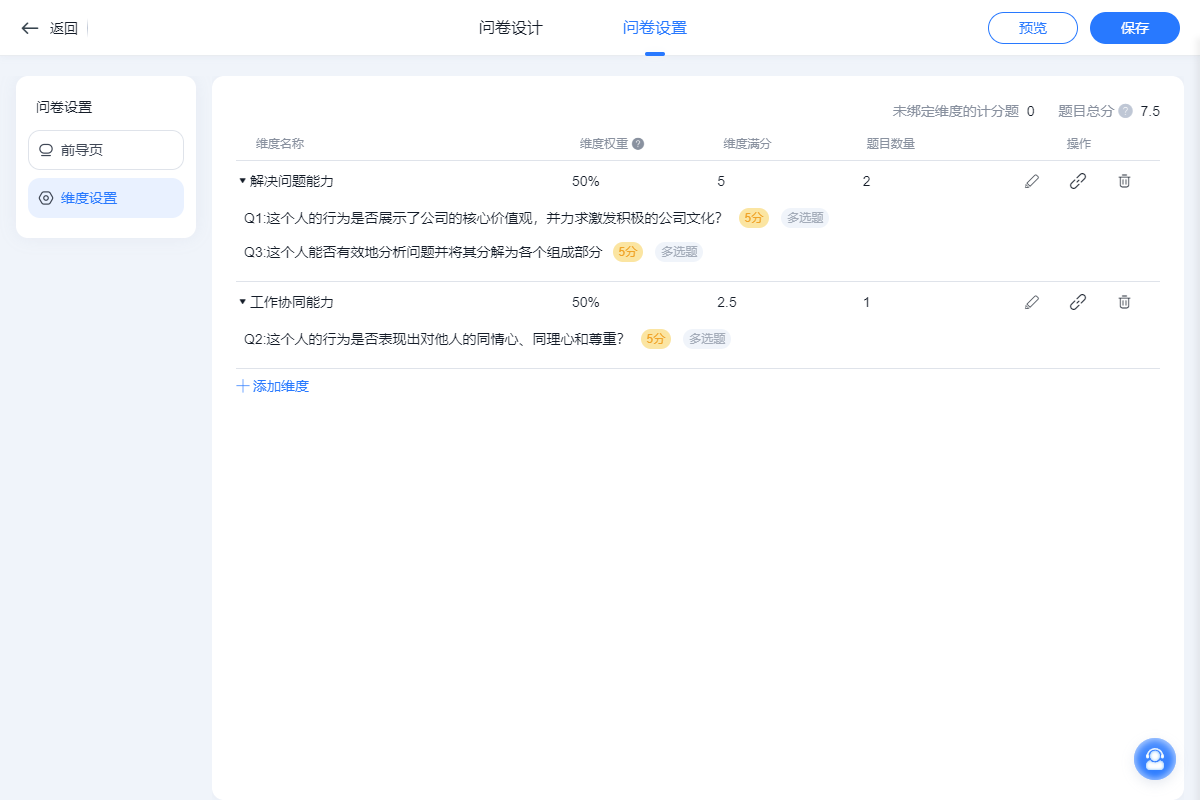Image resolution: width=1200 pixels, height=800 pixels.
Task: Click the 未绑定维度的计分题 label
Action: click(955, 111)
